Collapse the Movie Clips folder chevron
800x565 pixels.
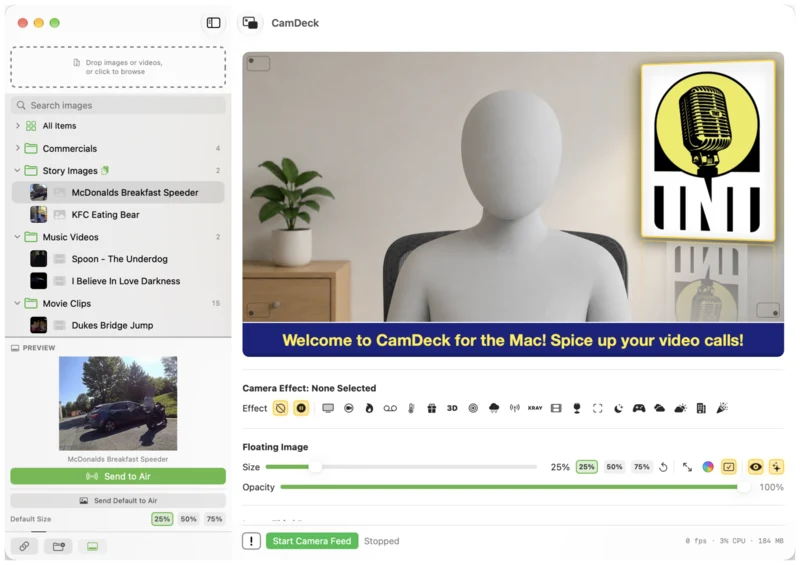point(17,303)
